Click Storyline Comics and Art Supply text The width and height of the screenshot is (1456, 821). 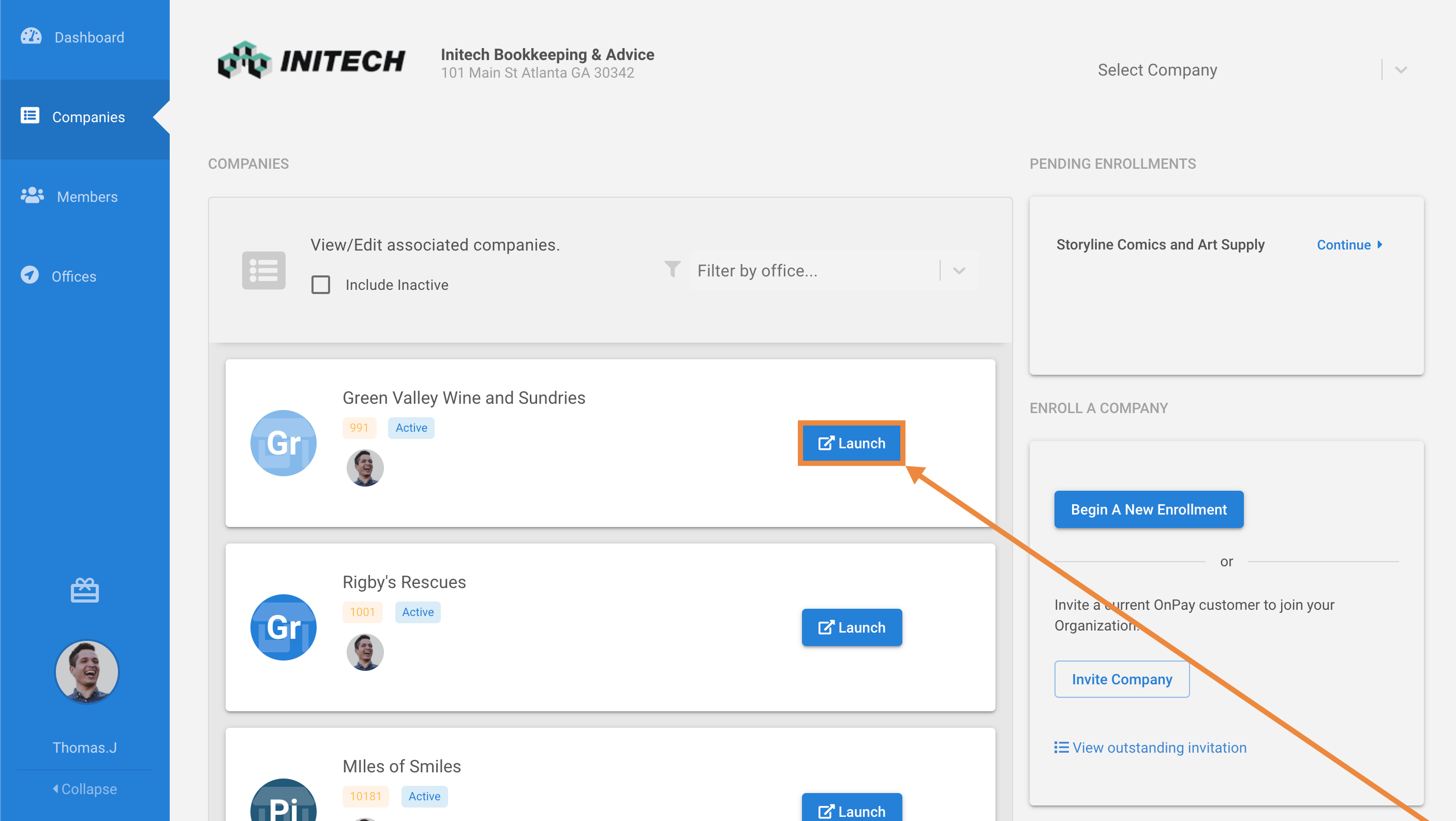coord(1161,244)
